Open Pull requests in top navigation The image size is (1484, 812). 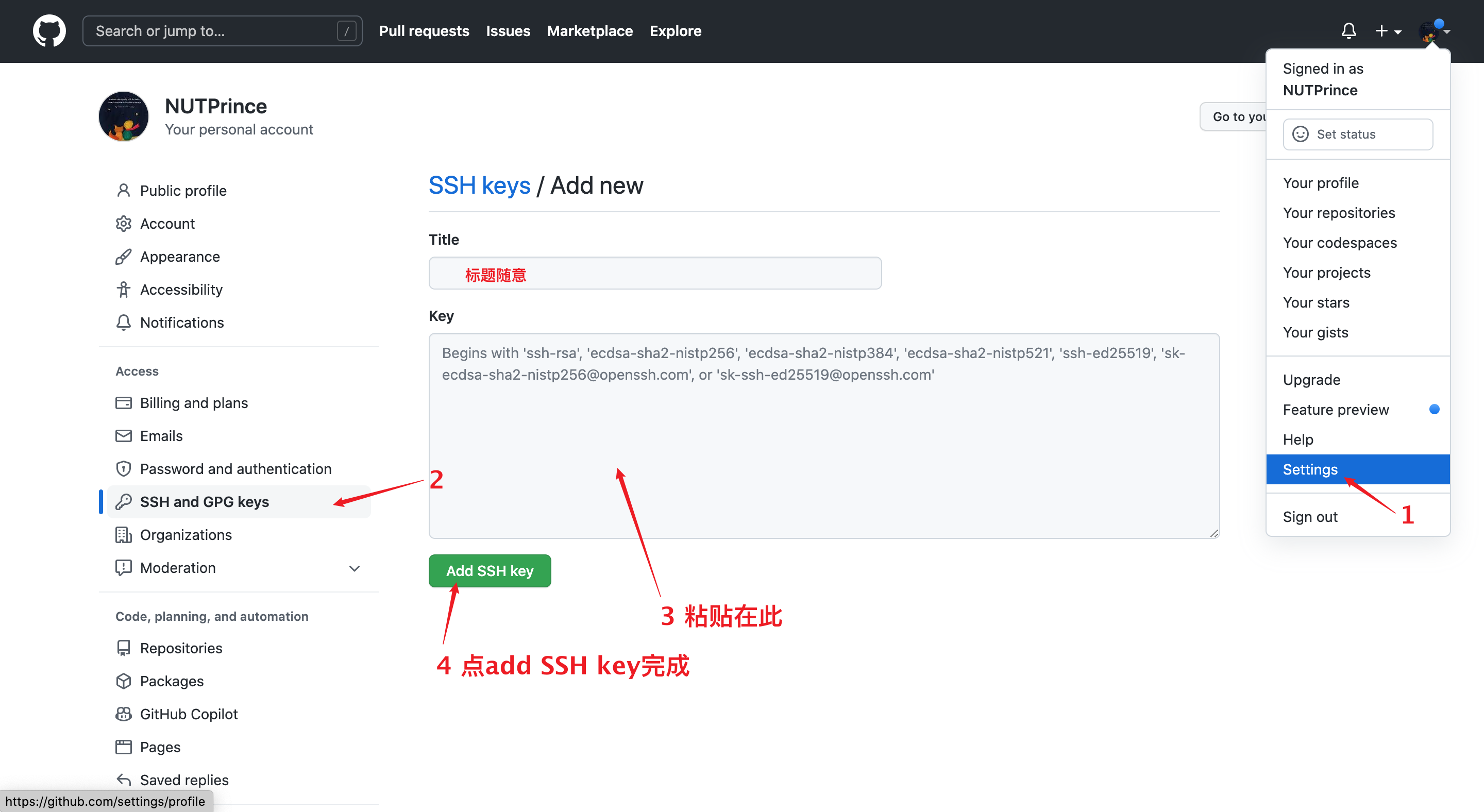(424, 31)
